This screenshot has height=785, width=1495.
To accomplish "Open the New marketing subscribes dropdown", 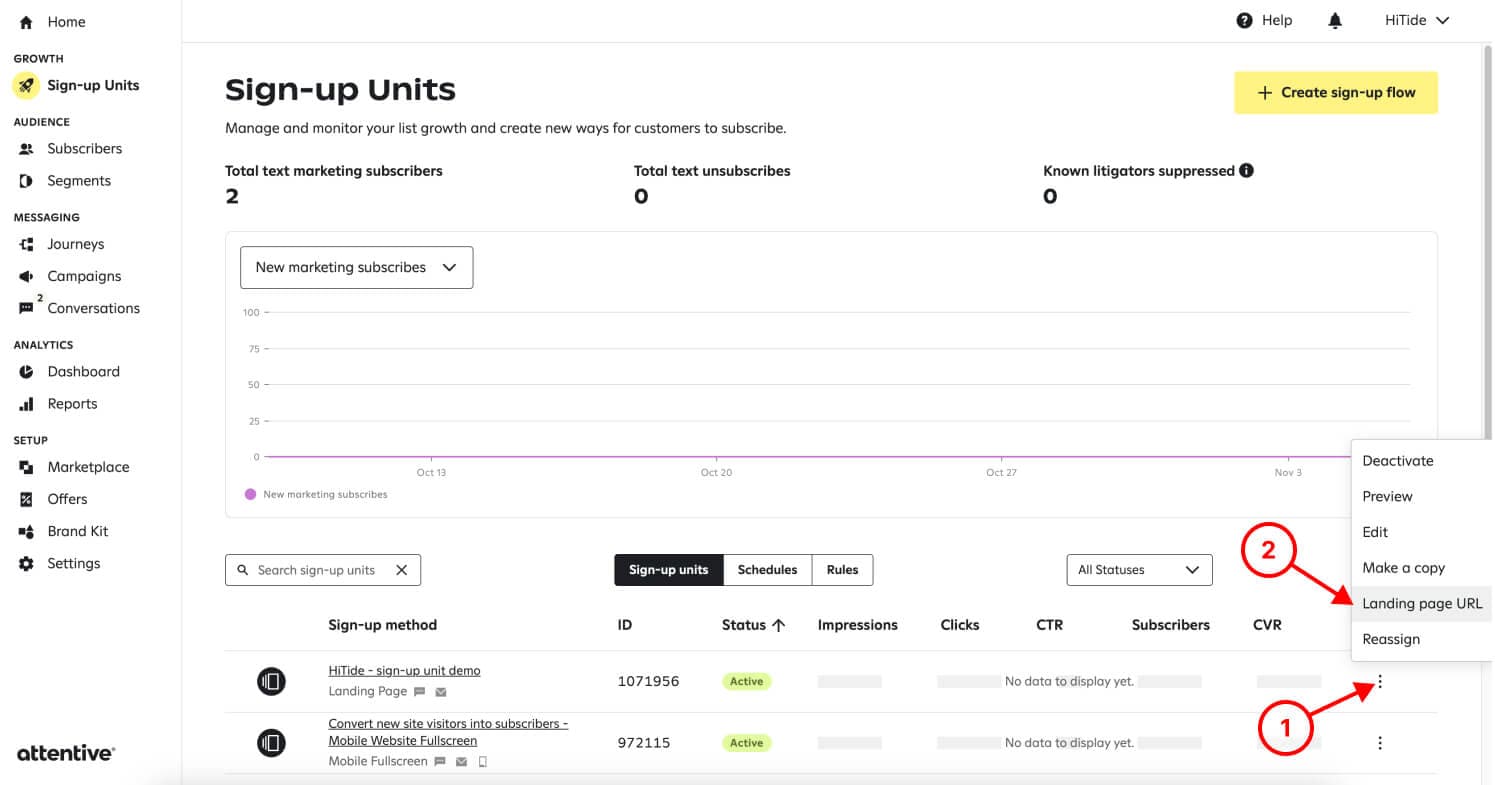I will (x=356, y=267).
